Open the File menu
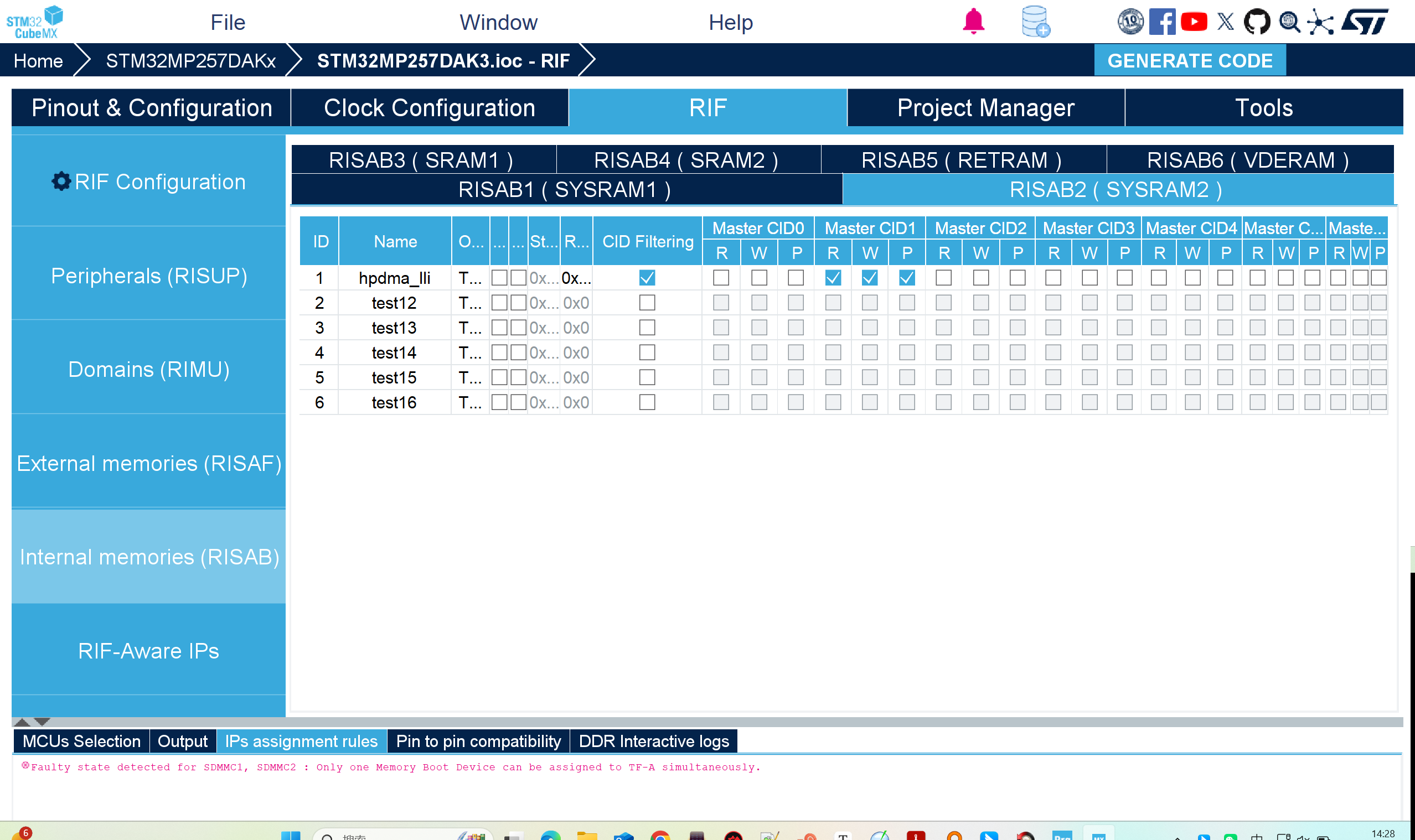 pos(228,23)
